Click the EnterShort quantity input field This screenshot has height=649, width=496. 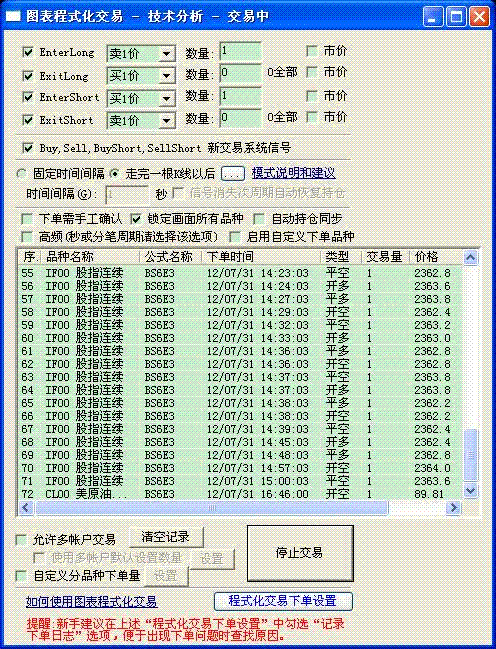pyautogui.click(x=241, y=97)
